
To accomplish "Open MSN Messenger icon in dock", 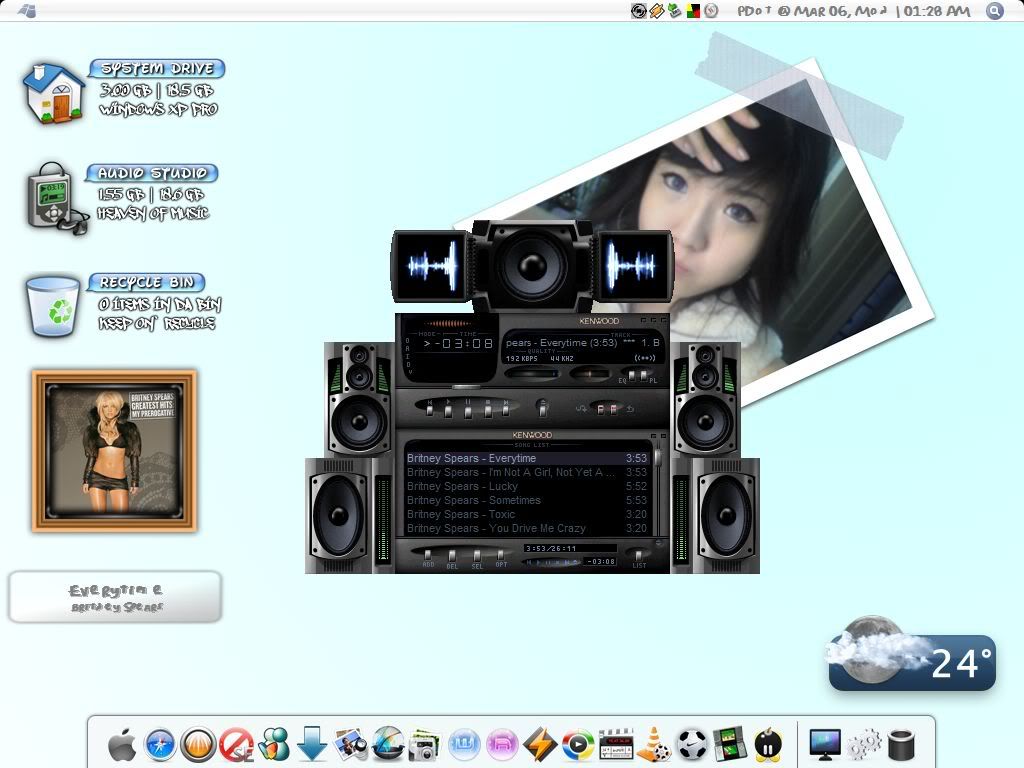I will coord(273,745).
